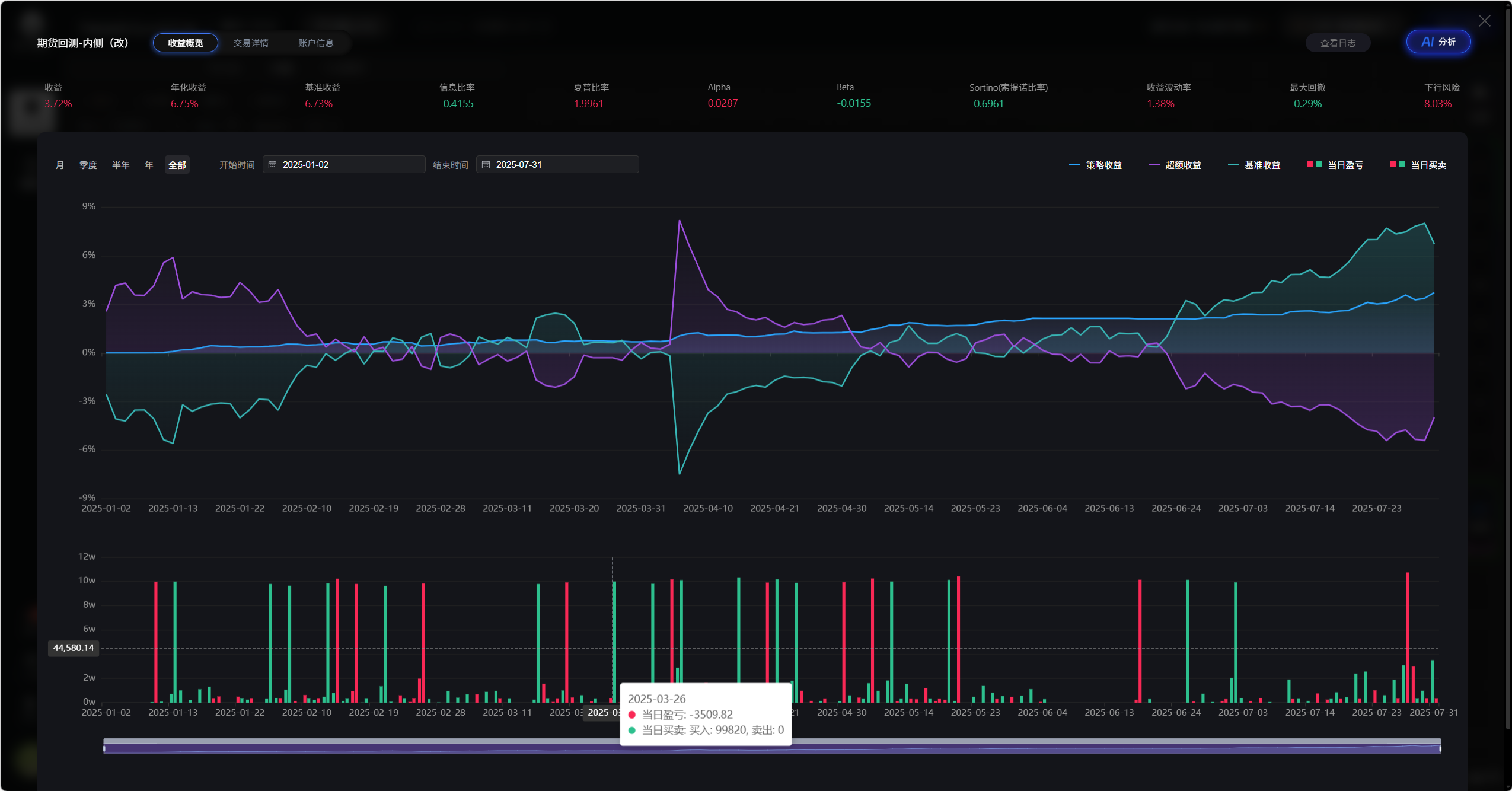Click the 2025-03-26 tooltip date
The image size is (1512, 791).
pyautogui.click(x=656, y=699)
